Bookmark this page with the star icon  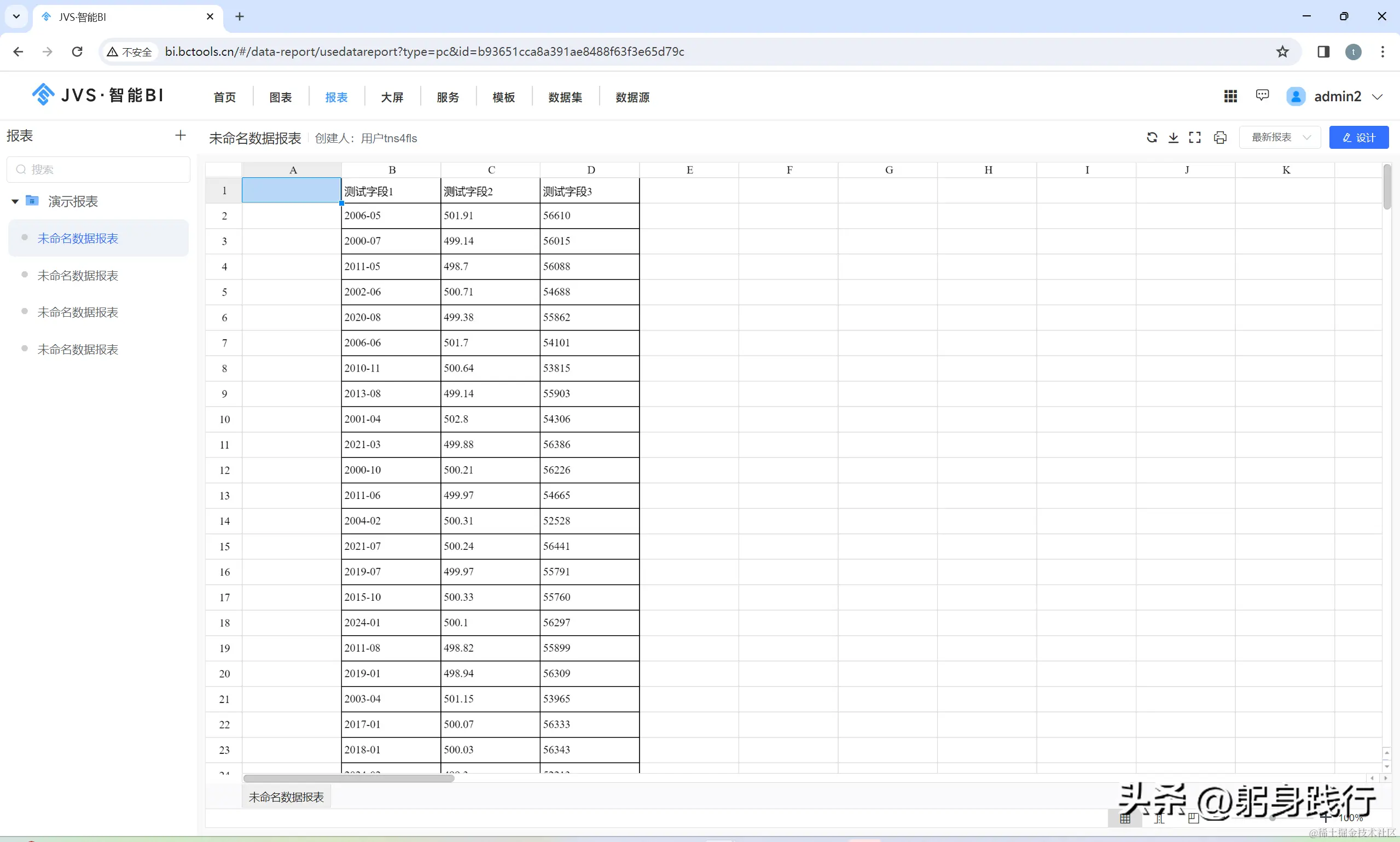point(1282,51)
